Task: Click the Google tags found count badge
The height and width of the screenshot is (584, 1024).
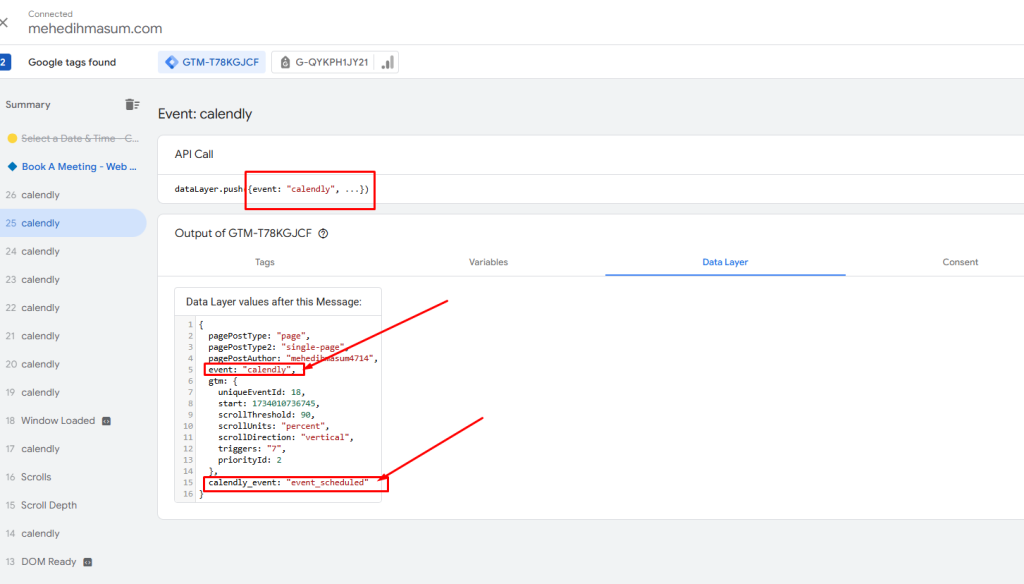Action: click(5, 62)
